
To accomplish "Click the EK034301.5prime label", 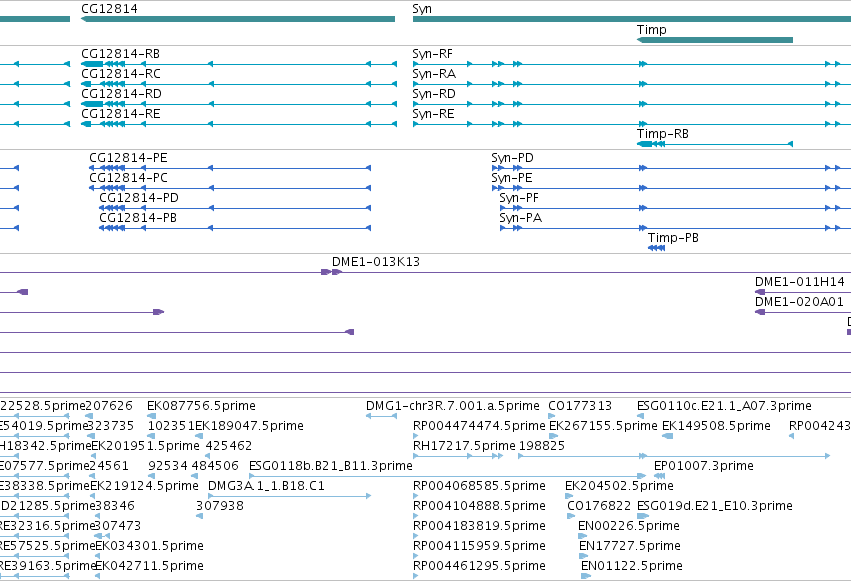I will click(x=149, y=546).
